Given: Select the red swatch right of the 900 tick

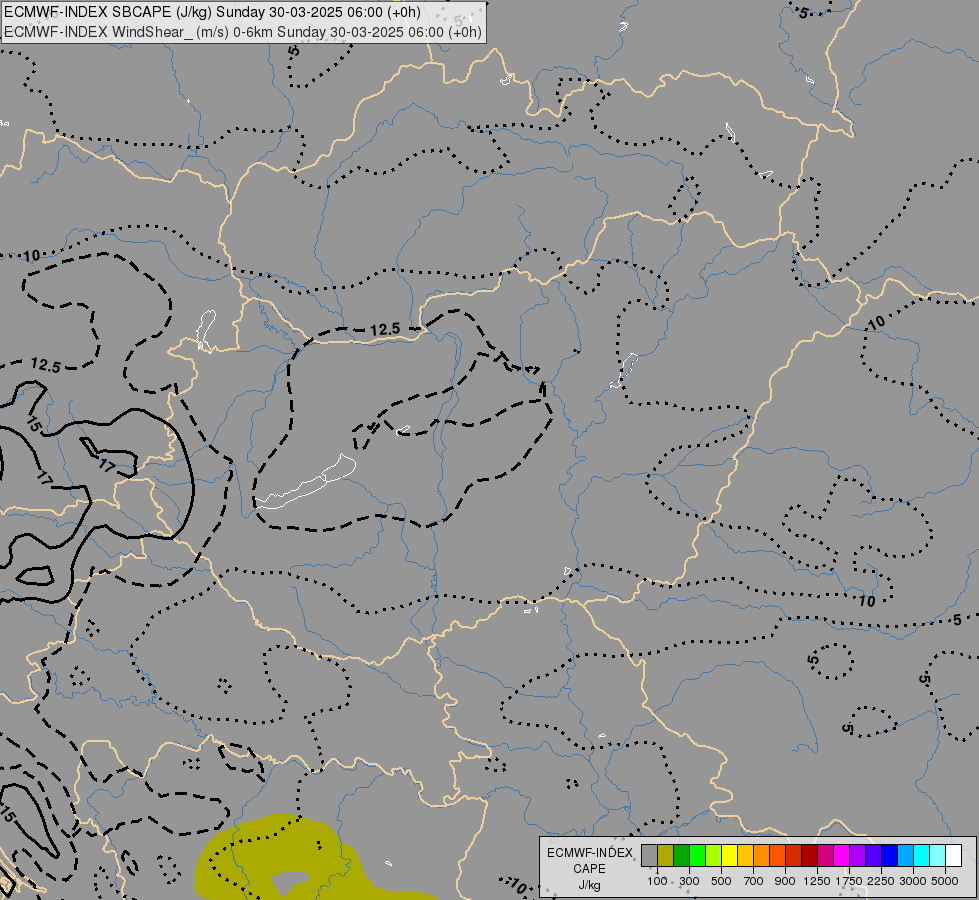Looking at the screenshot, I should pos(794,856).
